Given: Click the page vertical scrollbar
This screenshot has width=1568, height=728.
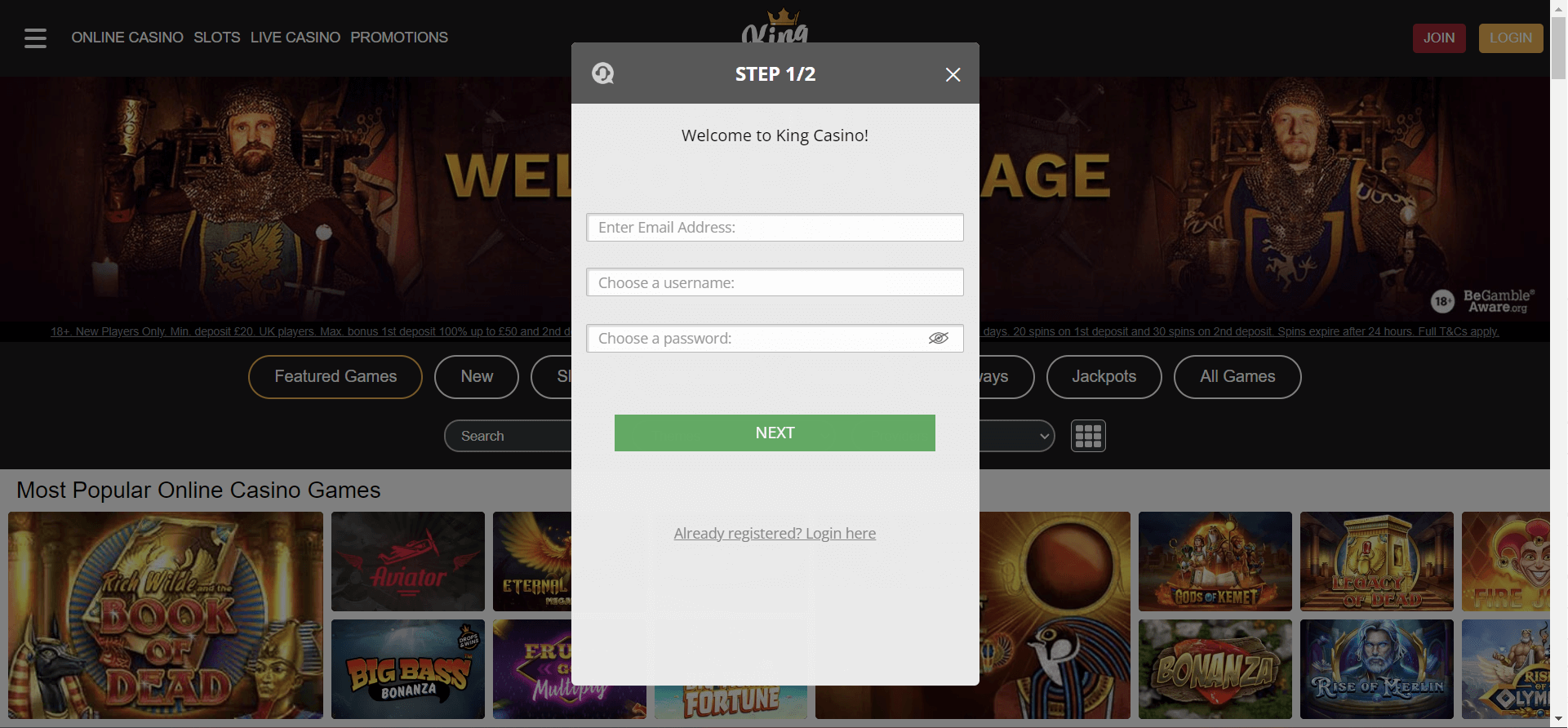Looking at the screenshot, I should tap(1559, 364).
